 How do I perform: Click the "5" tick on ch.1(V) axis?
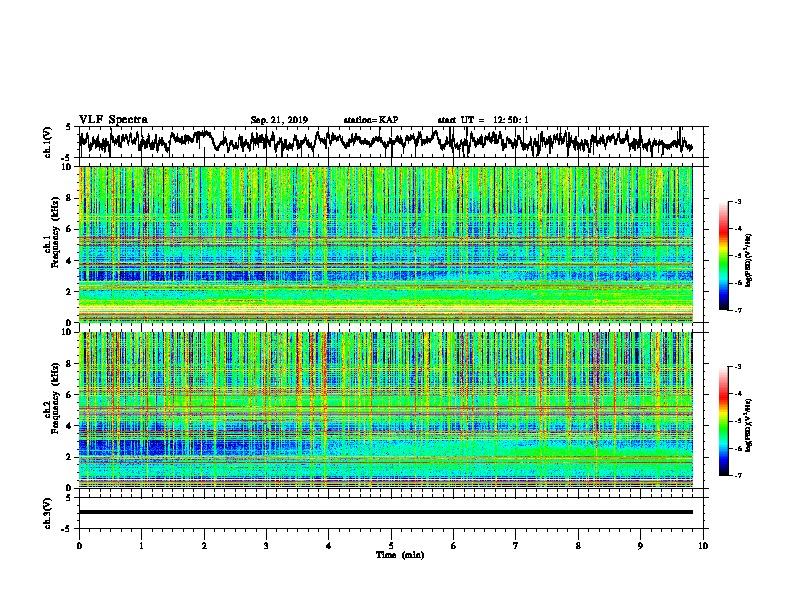pos(69,127)
